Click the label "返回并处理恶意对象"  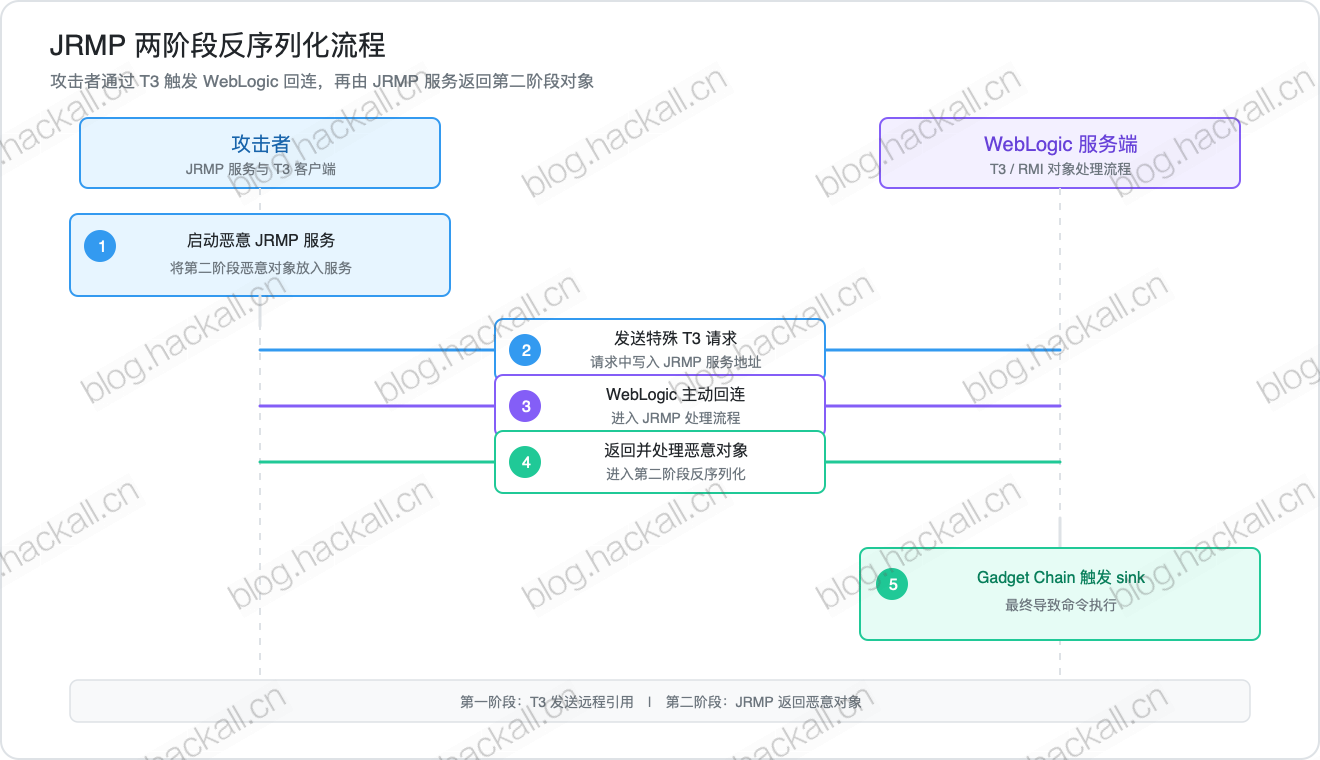tap(675, 450)
